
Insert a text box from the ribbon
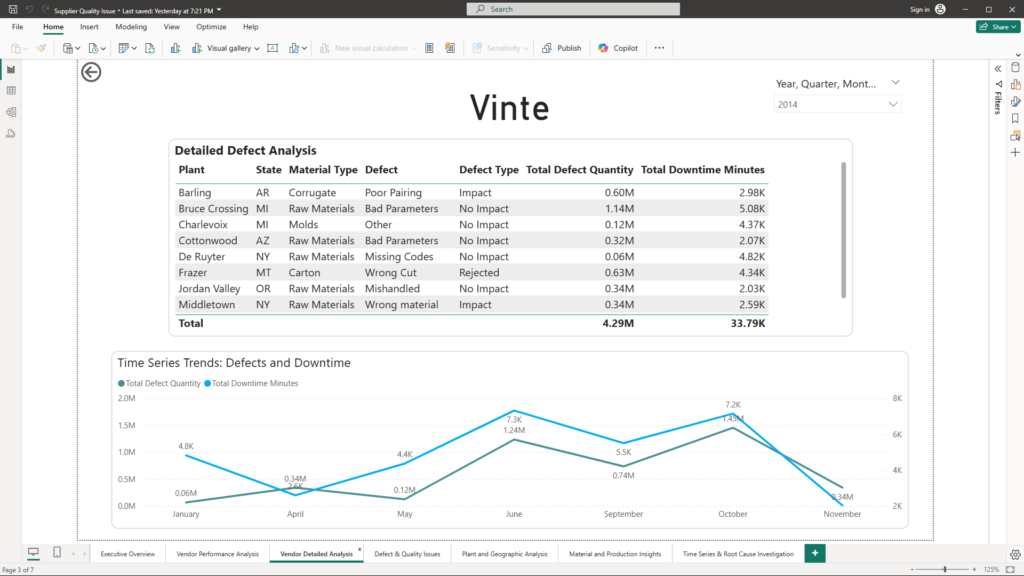[272, 48]
